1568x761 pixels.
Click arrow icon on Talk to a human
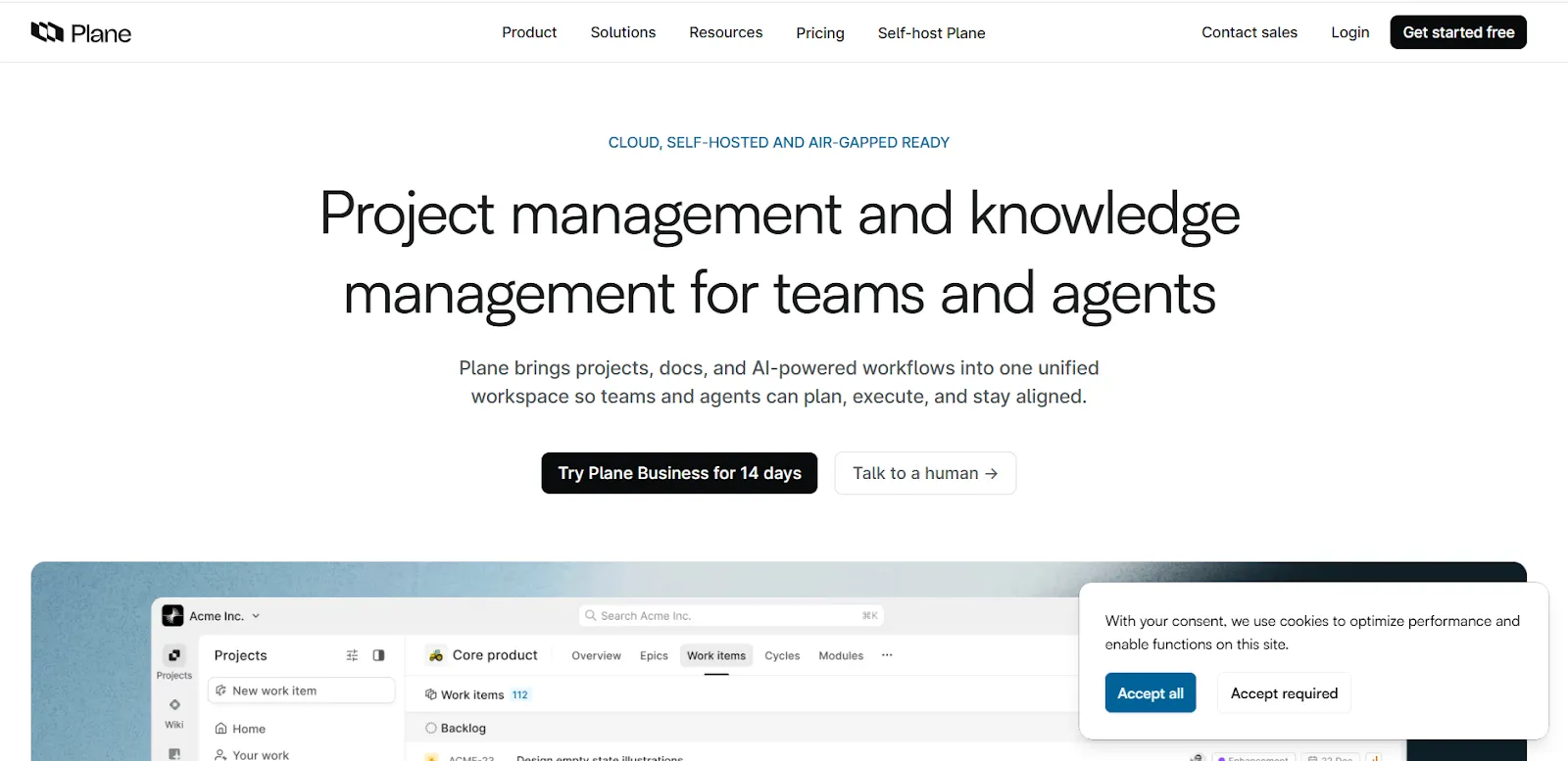(992, 473)
